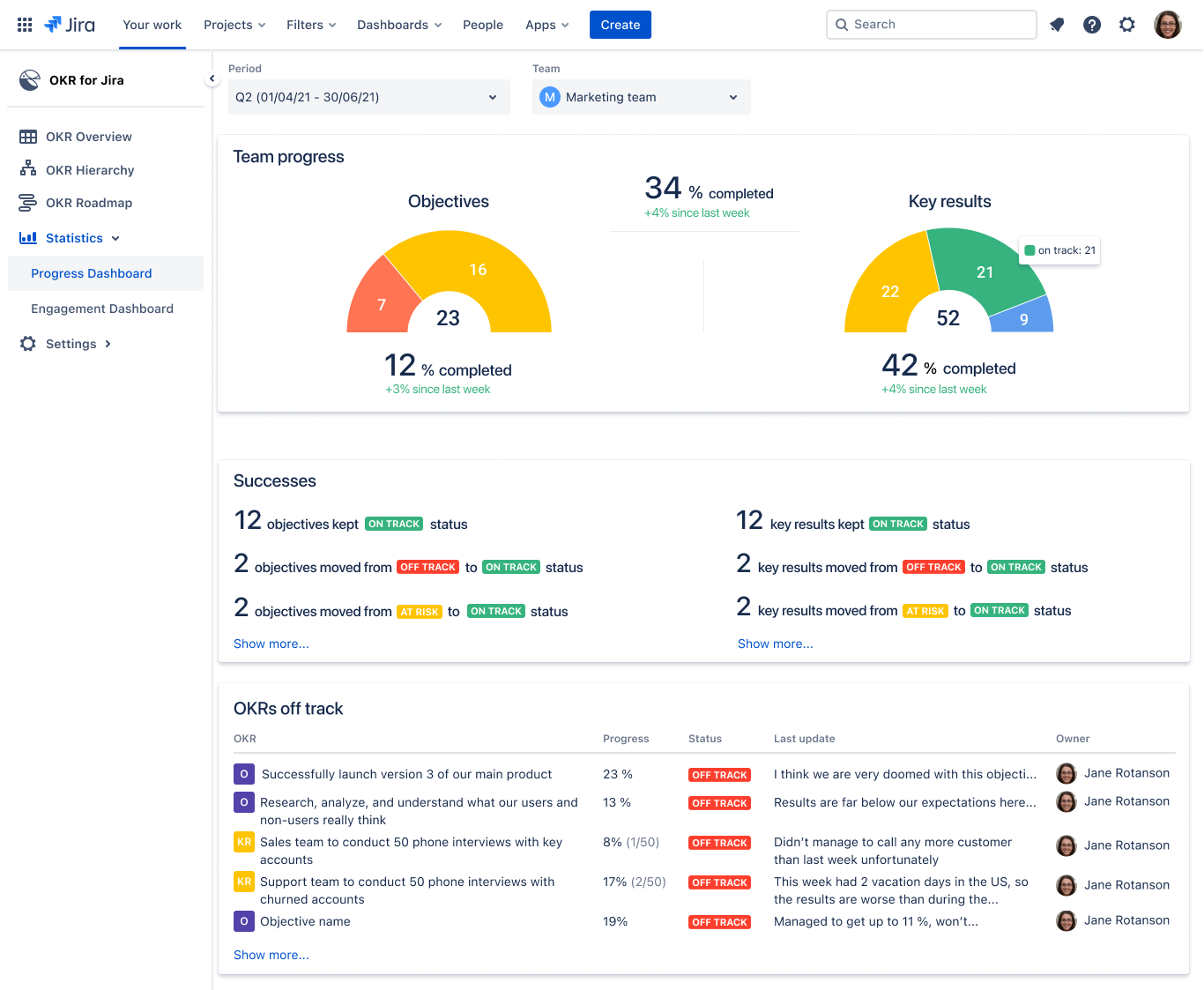The height and width of the screenshot is (990, 1204).
Task: Expand the Settings section
Action: pyautogui.click(x=71, y=344)
